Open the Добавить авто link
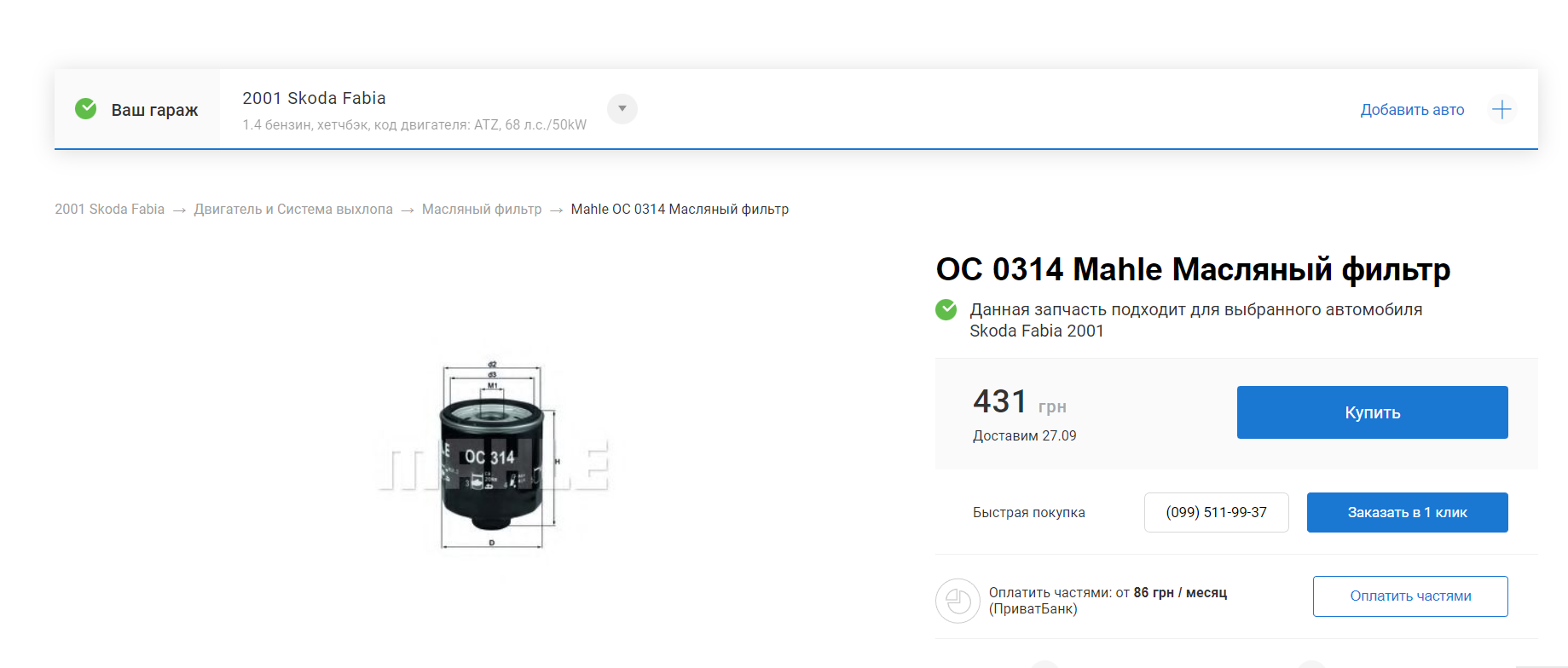Screen dimensions: 1568x668 [1412, 110]
